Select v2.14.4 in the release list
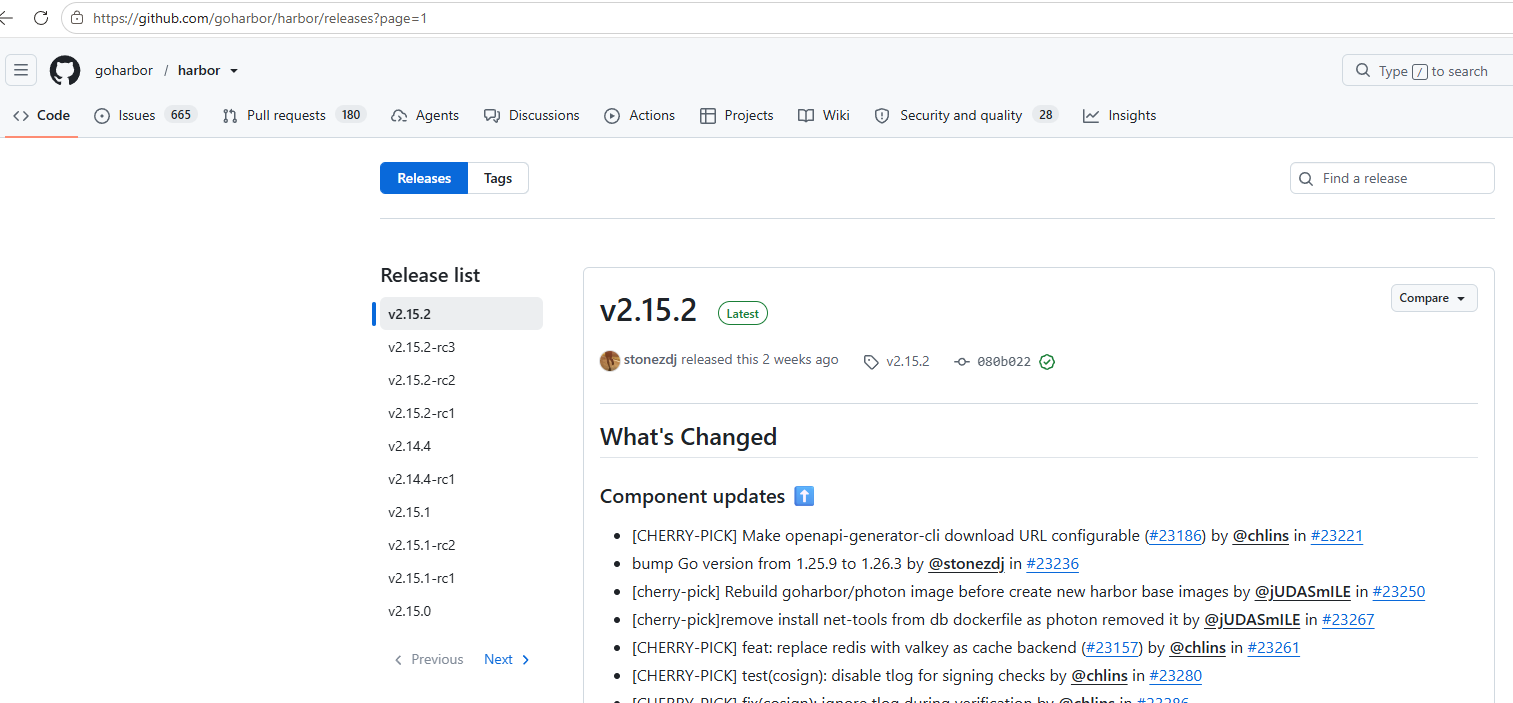1513x703 pixels. point(410,446)
